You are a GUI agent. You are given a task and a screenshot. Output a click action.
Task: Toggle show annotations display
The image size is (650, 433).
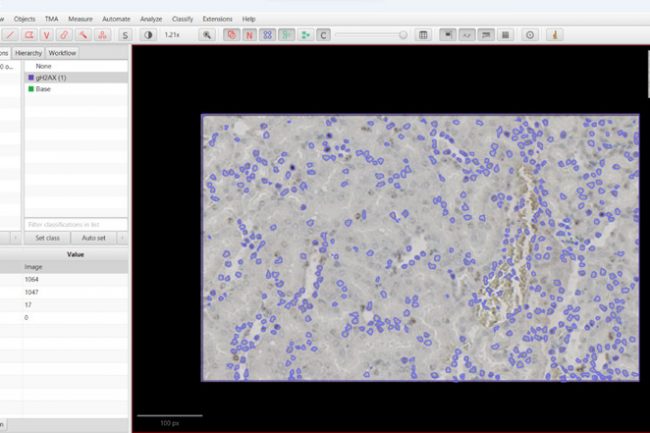(x=230, y=35)
